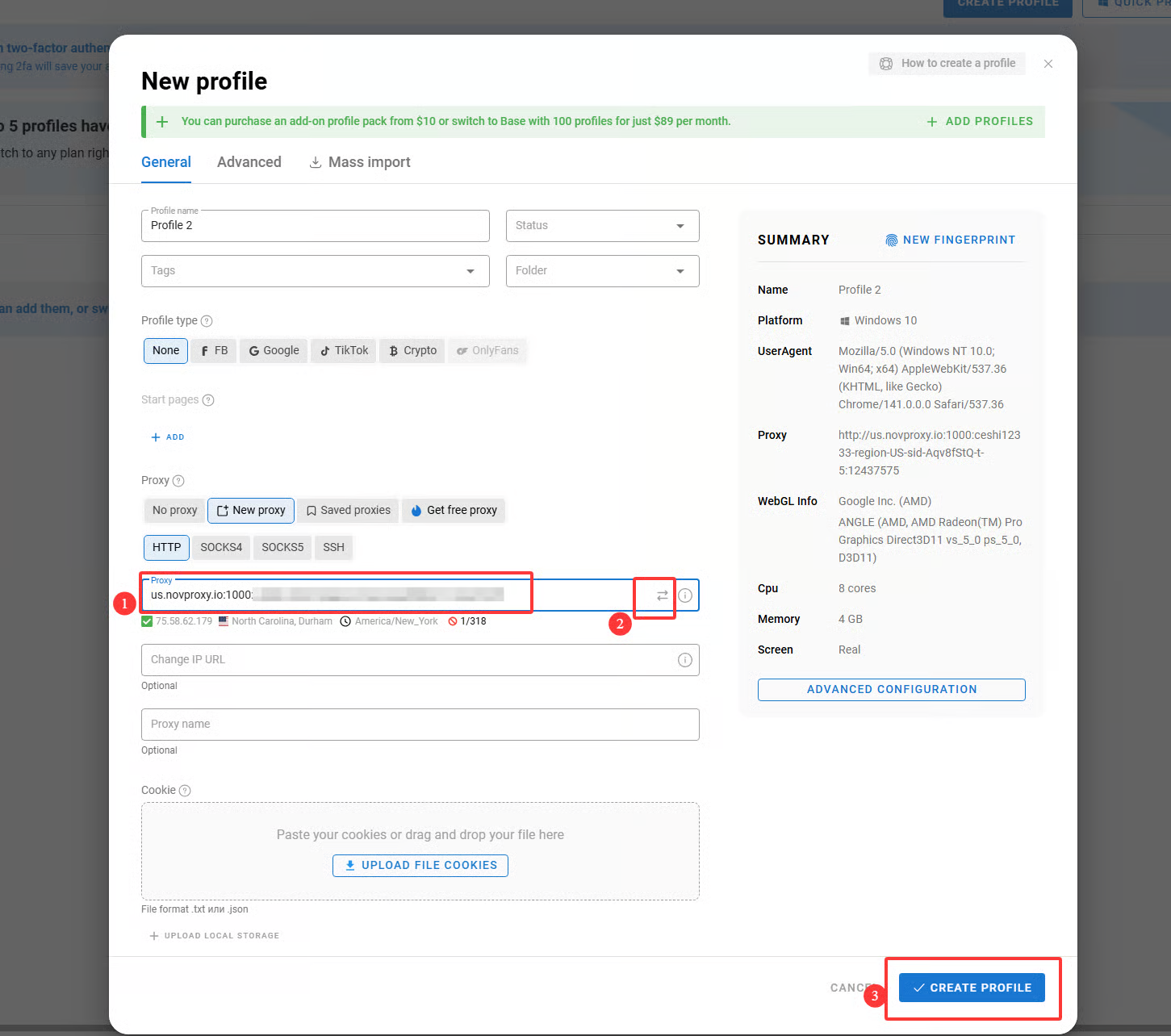
Task: Choose SOCKS5 proxy protocol
Action: point(282,547)
